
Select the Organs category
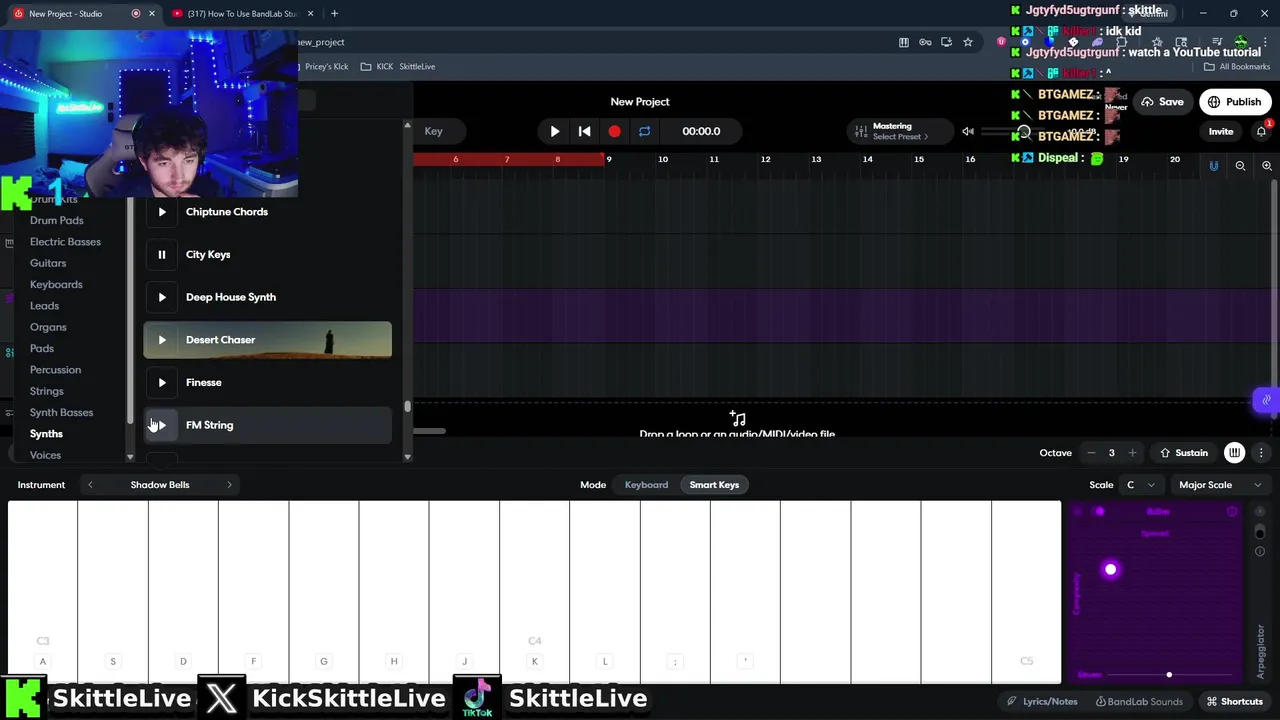[x=48, y=327]
